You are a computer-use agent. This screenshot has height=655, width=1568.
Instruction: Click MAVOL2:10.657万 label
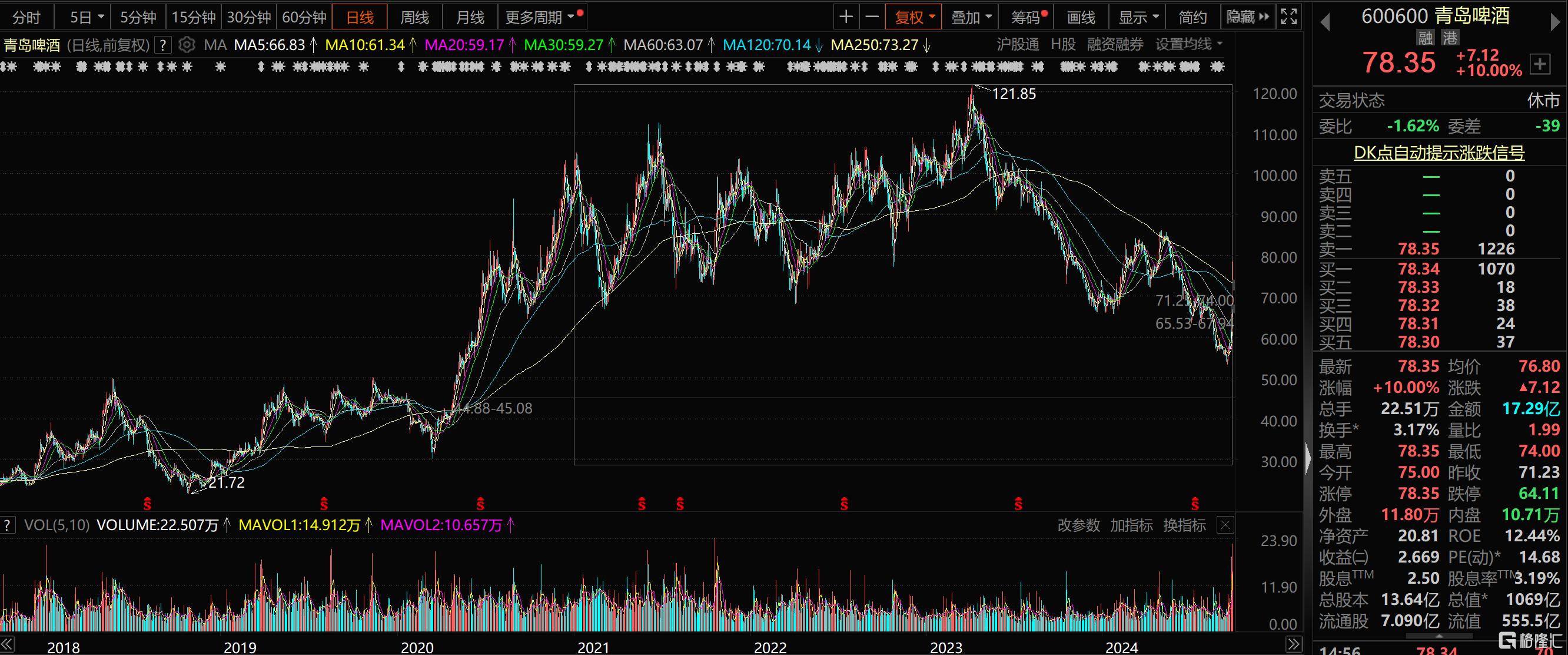coord(447,525)
